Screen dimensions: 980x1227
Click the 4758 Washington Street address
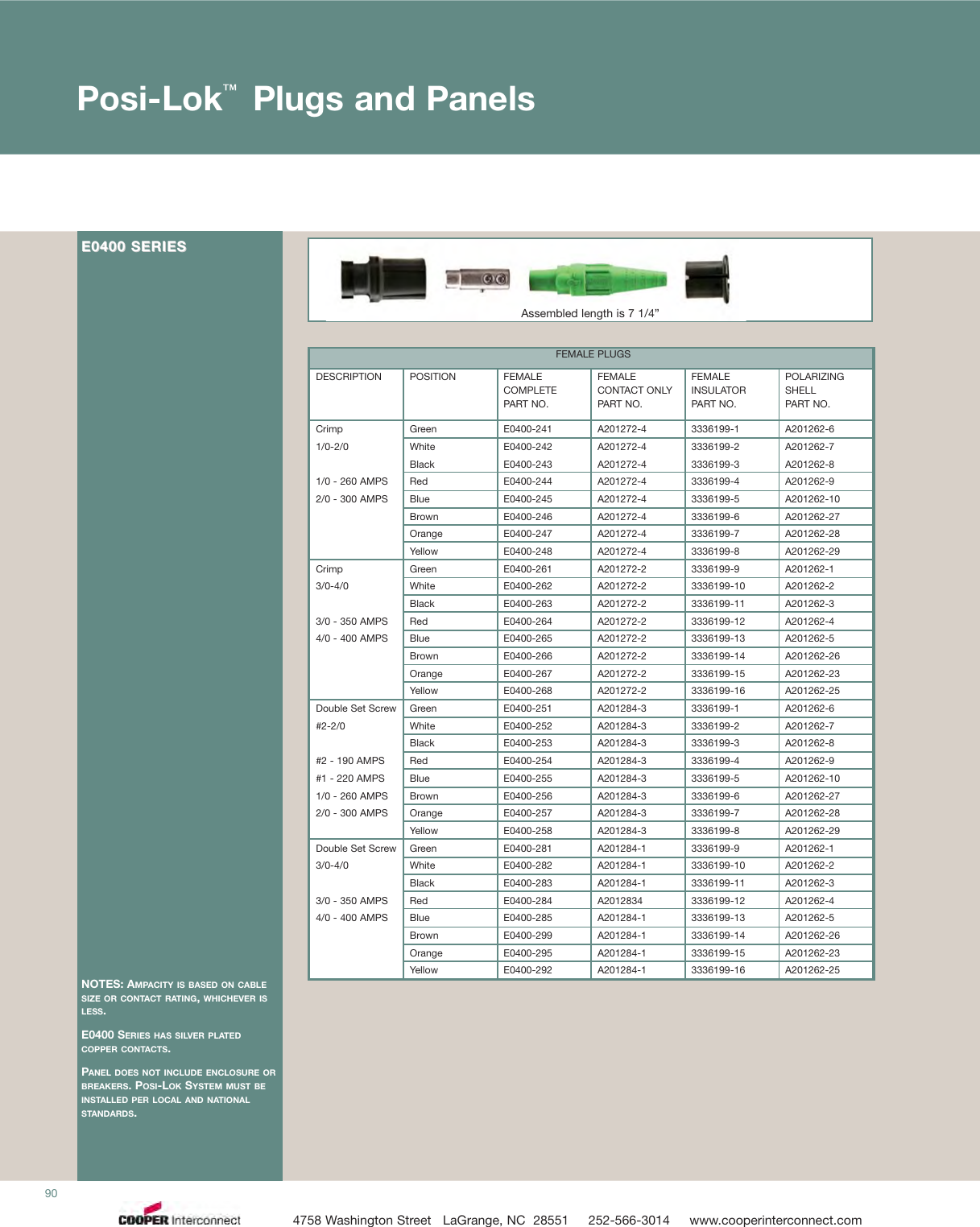point(430,1221)
